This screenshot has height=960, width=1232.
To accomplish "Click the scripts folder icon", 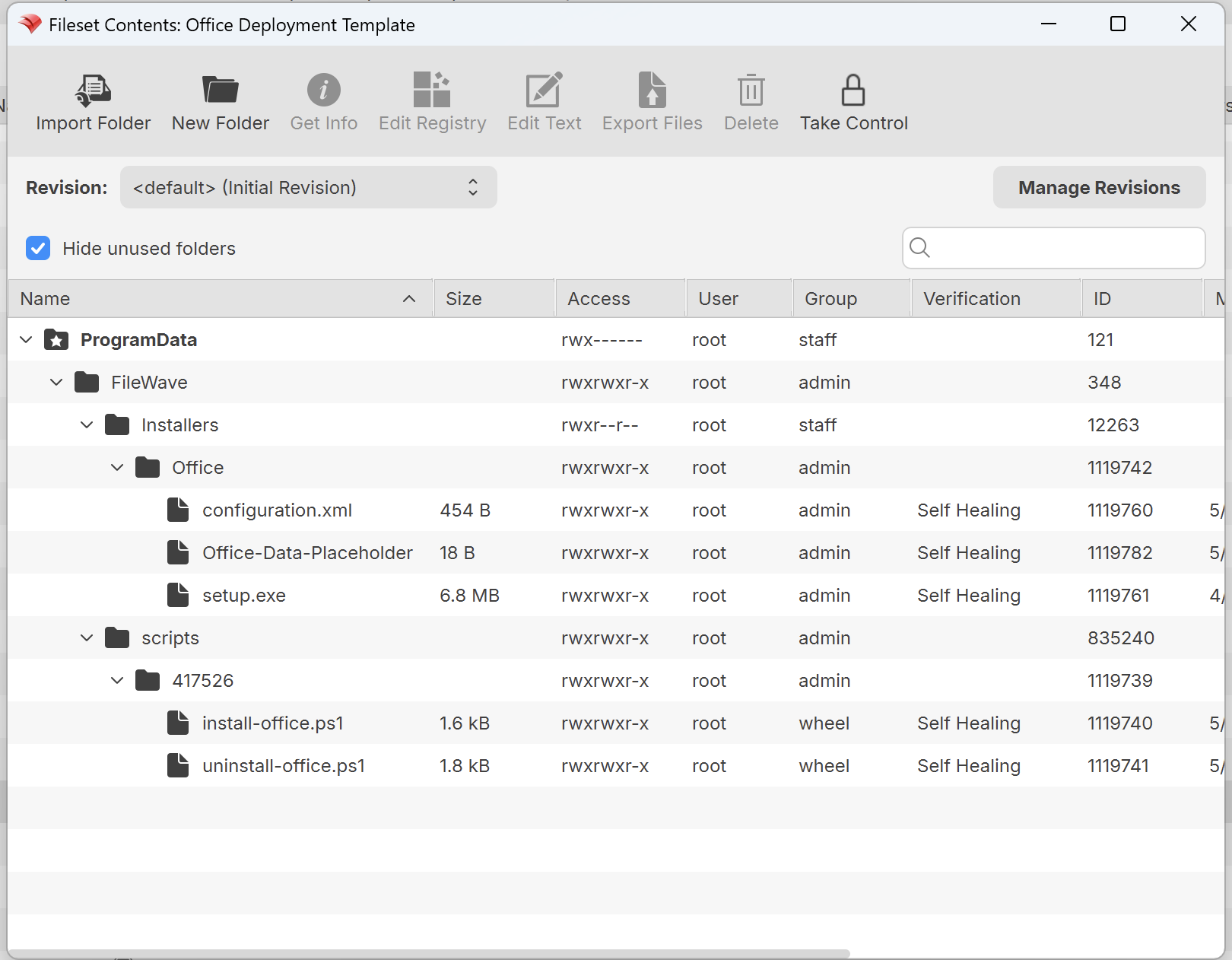I will (x=117, y=638).
